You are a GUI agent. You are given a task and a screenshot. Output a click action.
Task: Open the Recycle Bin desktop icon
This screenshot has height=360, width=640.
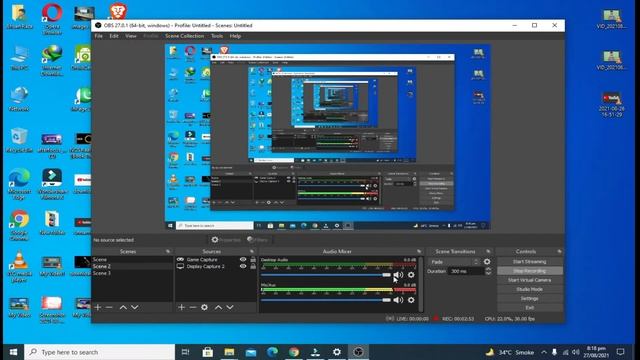click(x=19, y=140)
